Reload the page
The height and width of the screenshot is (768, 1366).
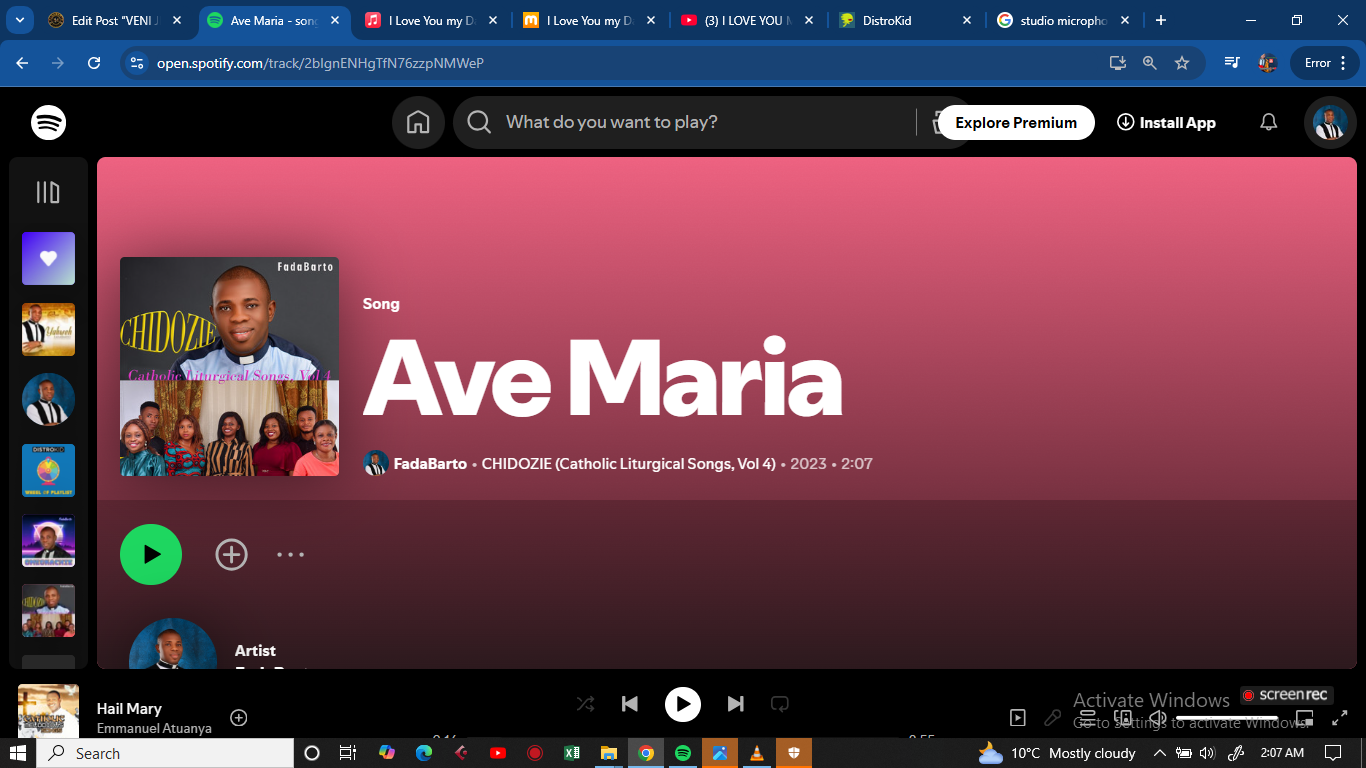(x=94, y=63)
